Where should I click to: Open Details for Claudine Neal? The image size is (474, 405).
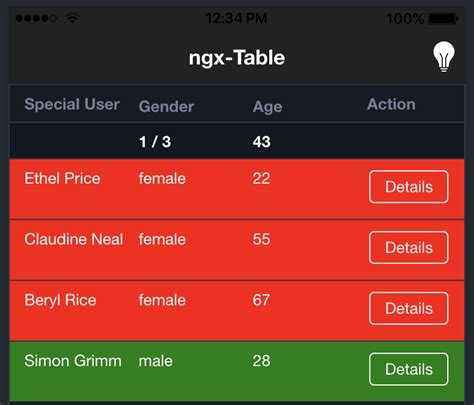[x=409, y=248]
